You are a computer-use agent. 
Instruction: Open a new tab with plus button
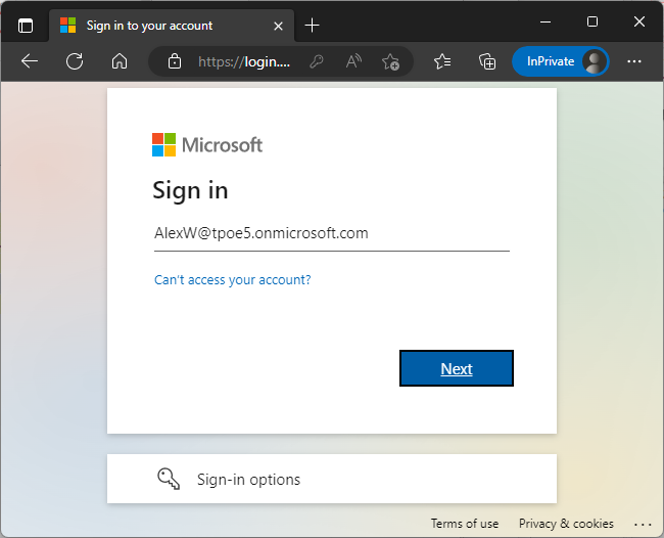point(312,25)
